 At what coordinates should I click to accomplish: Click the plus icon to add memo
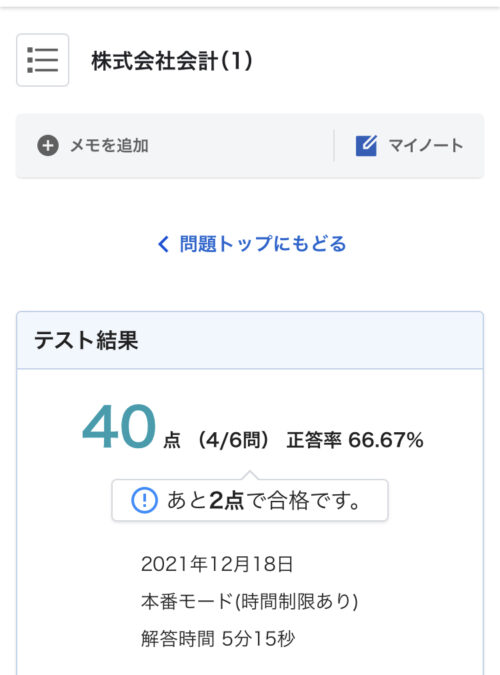pyautogui.click(x=48, y=146)
